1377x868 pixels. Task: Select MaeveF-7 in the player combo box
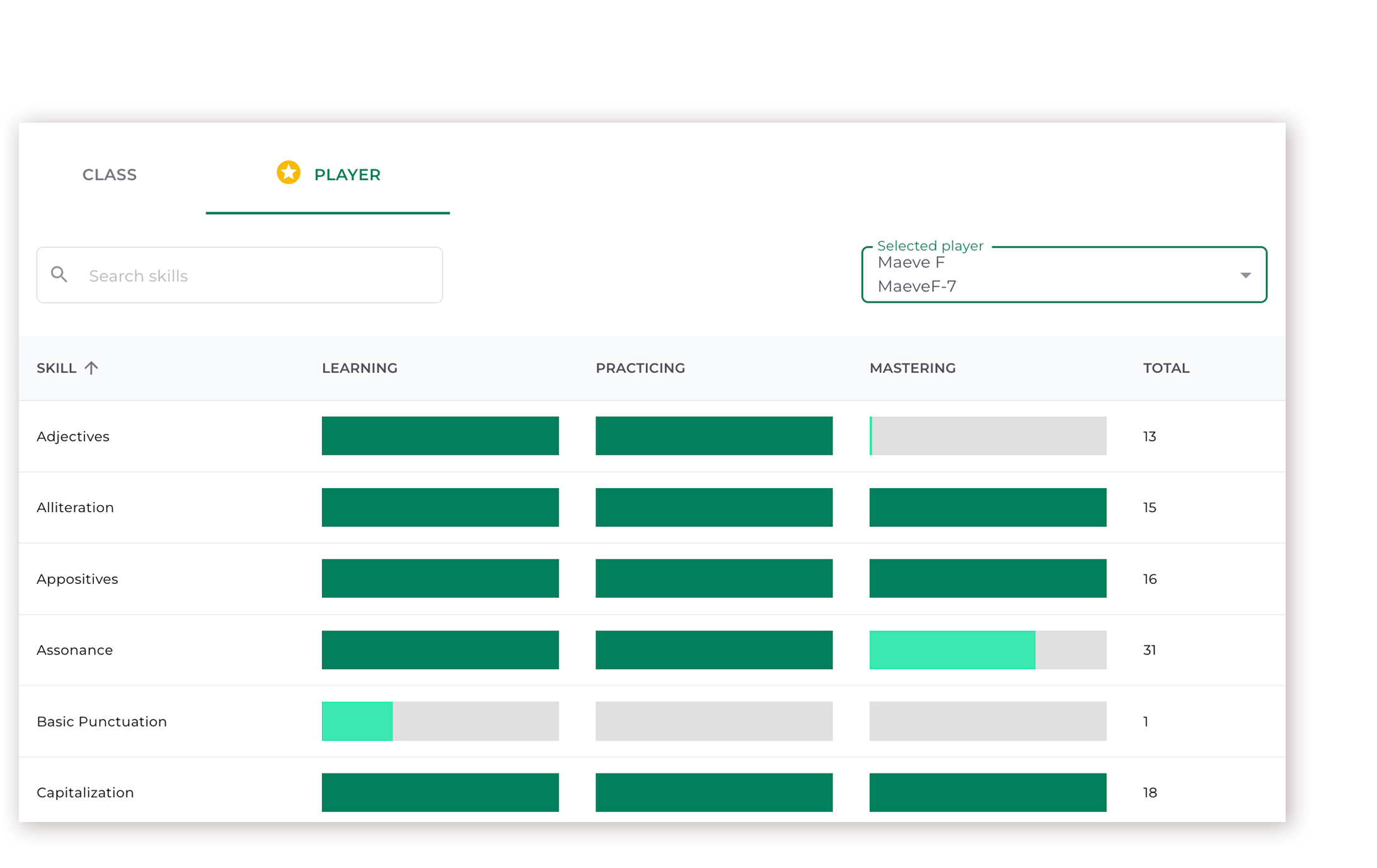918,286
